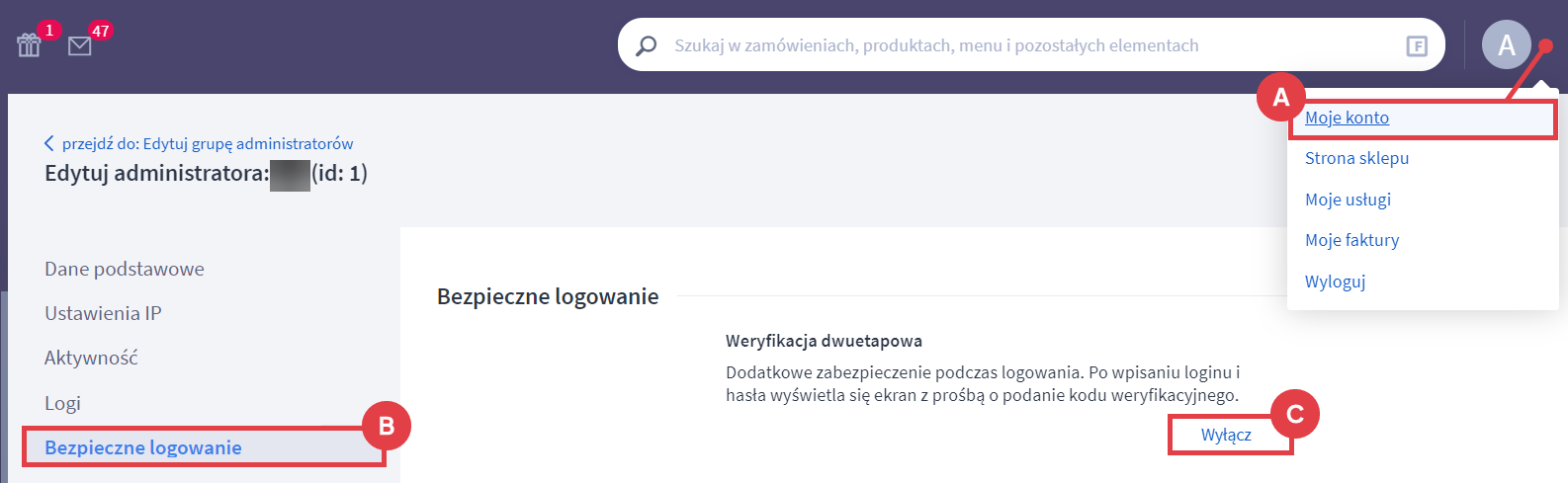Choose Moje usługi in account menu

[x=1348, y=200]
